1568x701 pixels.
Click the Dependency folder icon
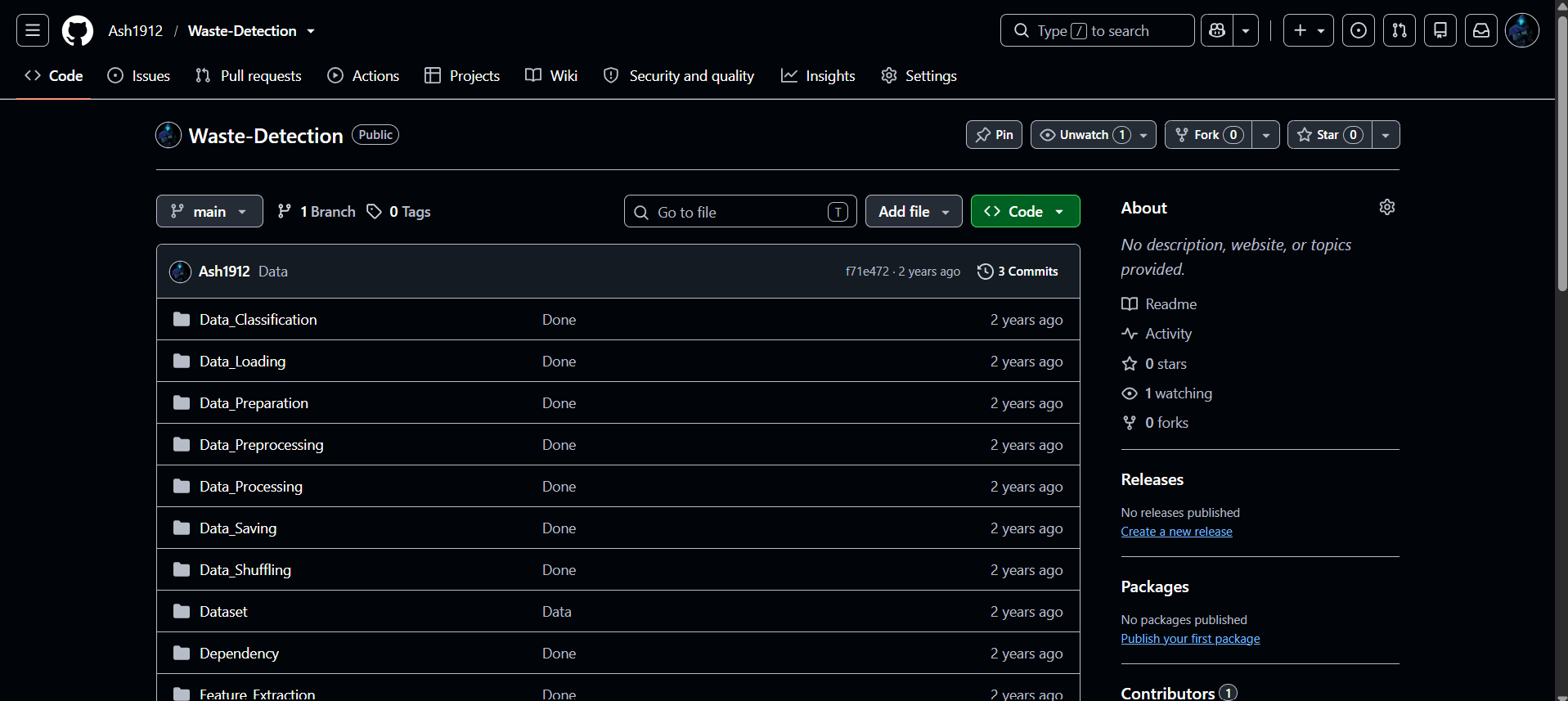182,653
